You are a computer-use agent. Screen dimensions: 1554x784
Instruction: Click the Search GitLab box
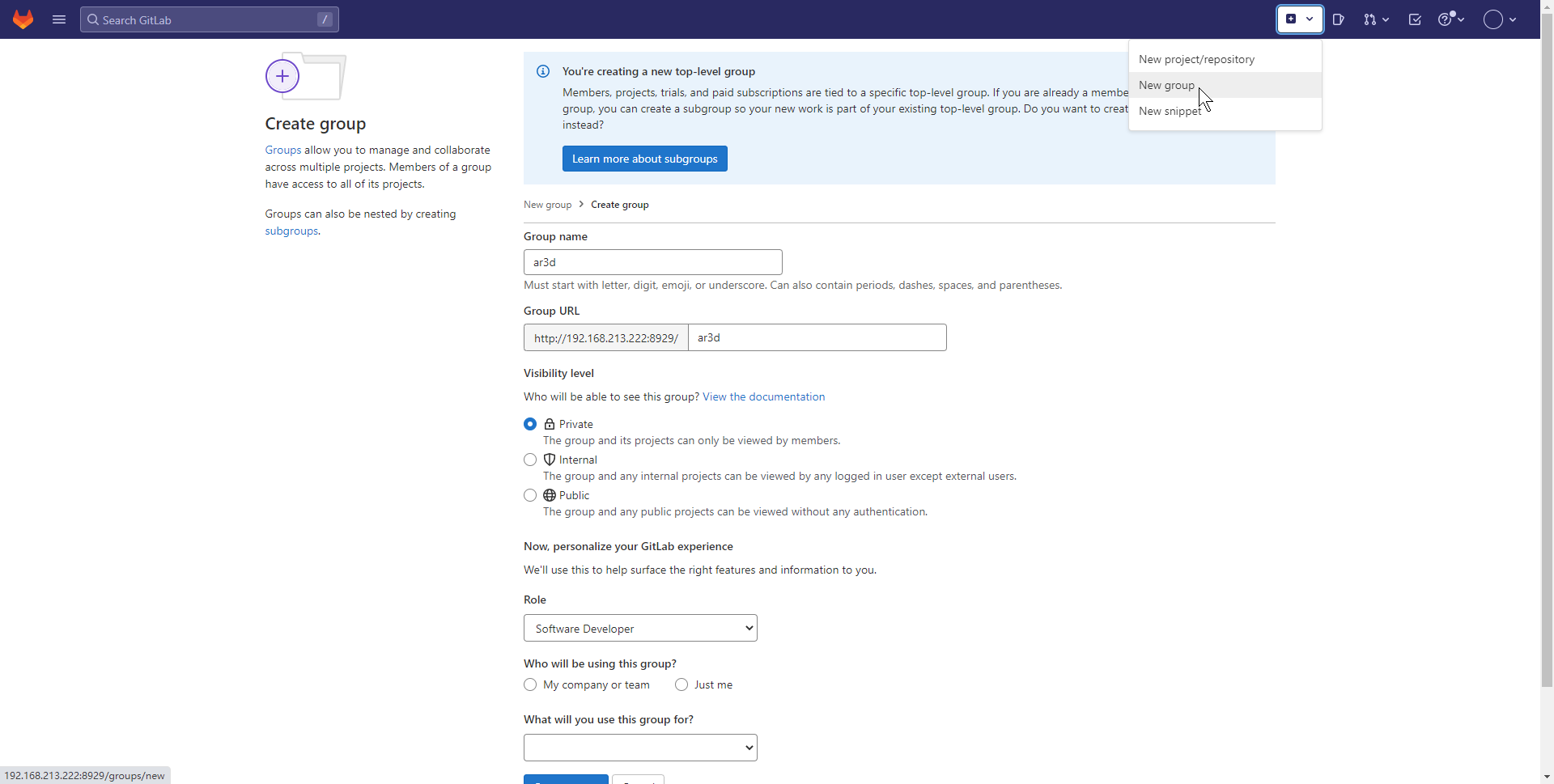209,19
